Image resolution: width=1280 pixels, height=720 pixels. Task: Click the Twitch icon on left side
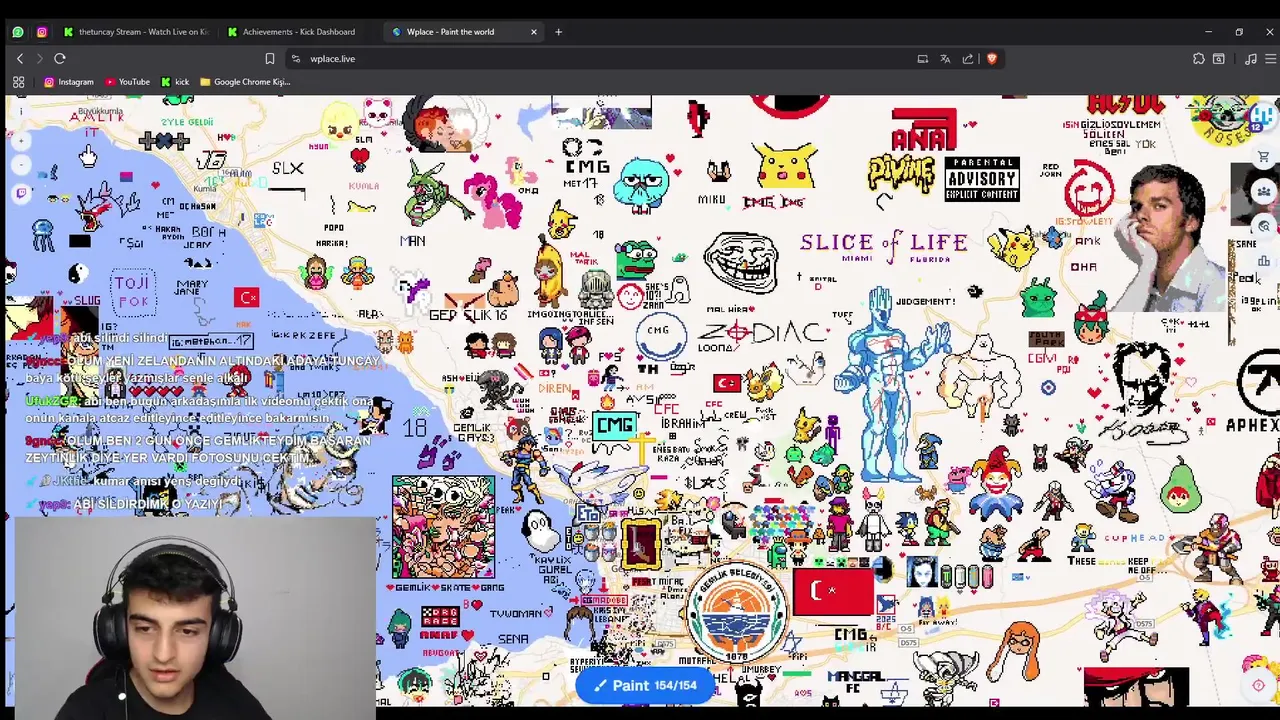[x=22, y=193]
